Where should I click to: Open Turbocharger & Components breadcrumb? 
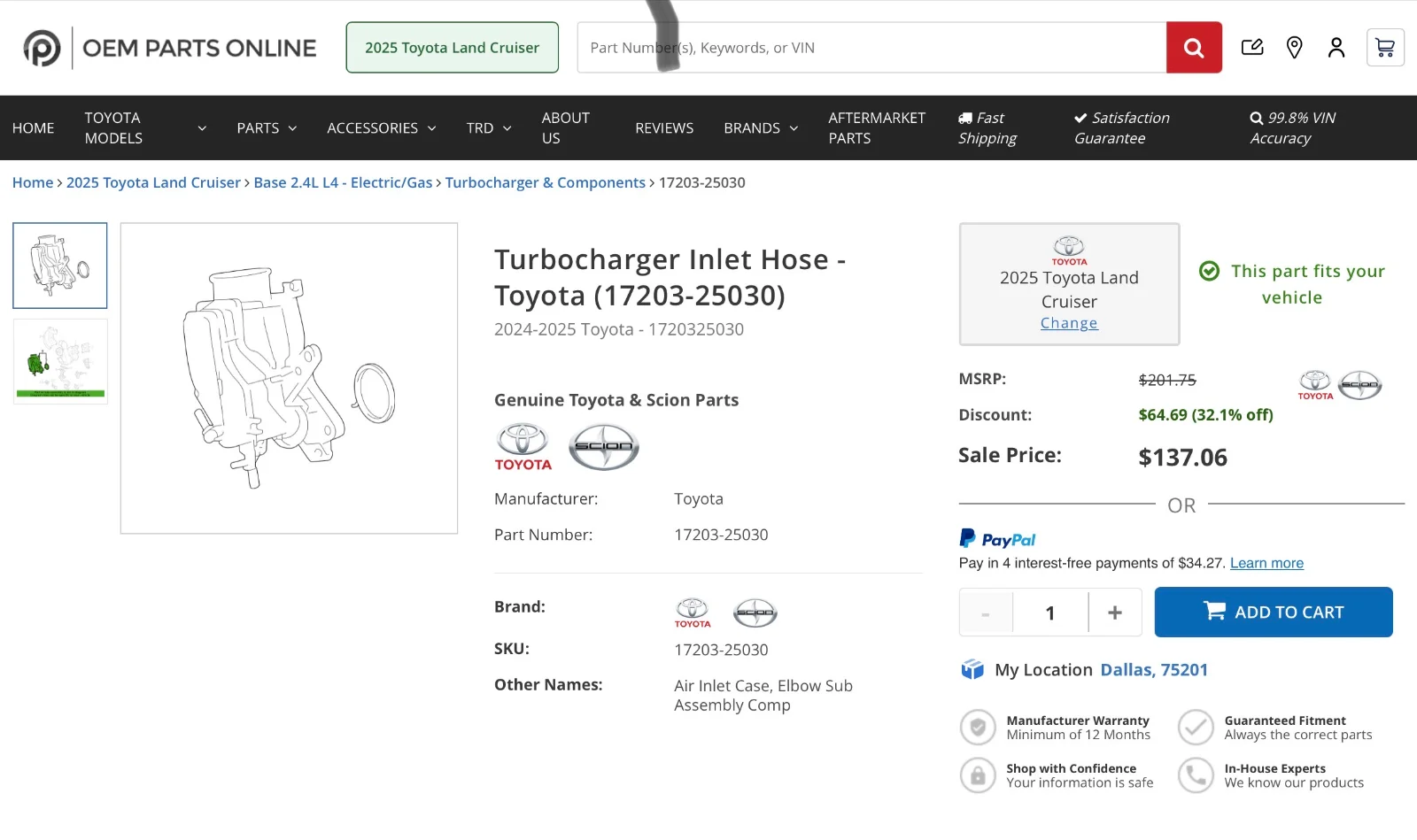[546, 182]
